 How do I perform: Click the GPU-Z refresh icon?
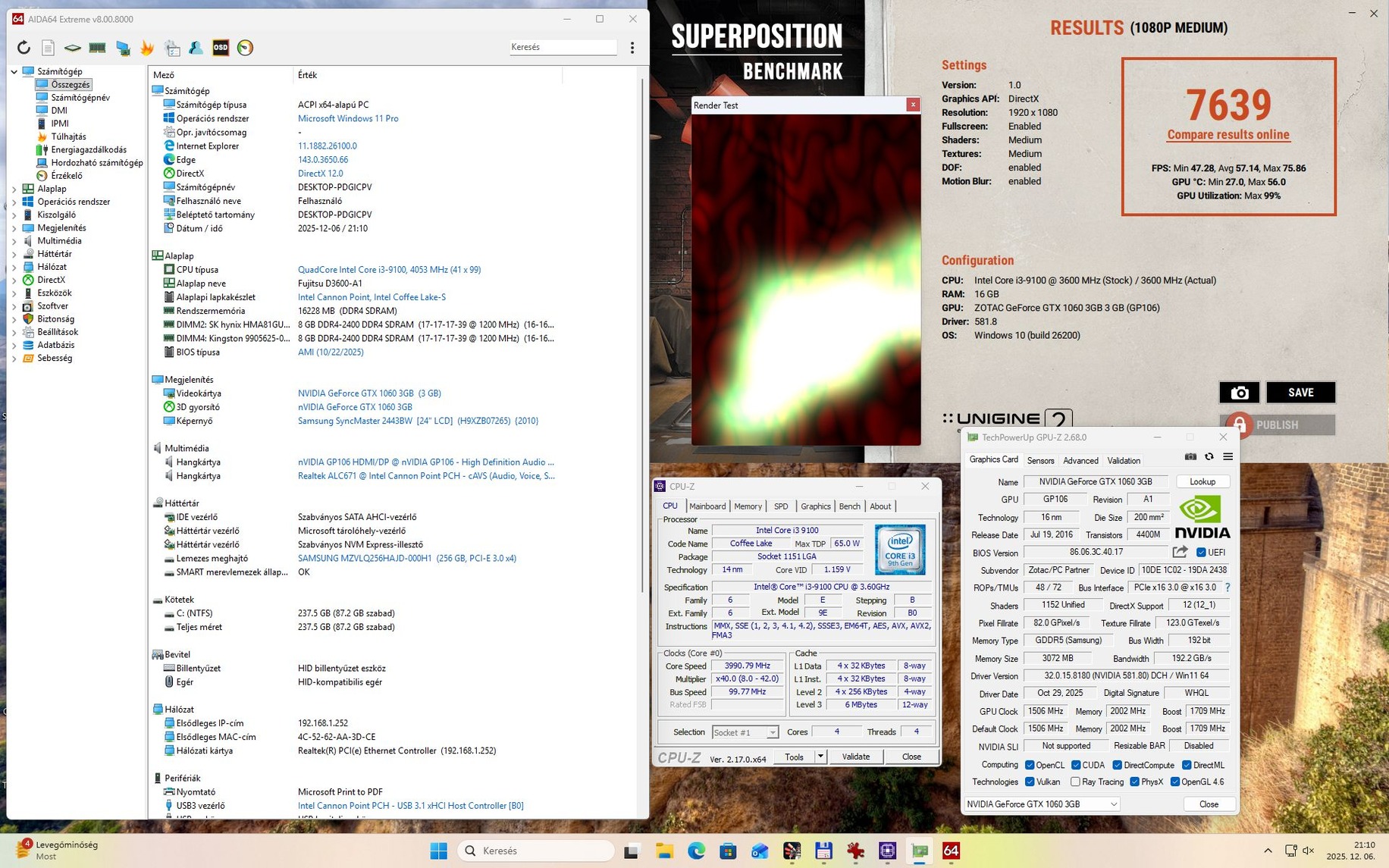(1209, 456)
